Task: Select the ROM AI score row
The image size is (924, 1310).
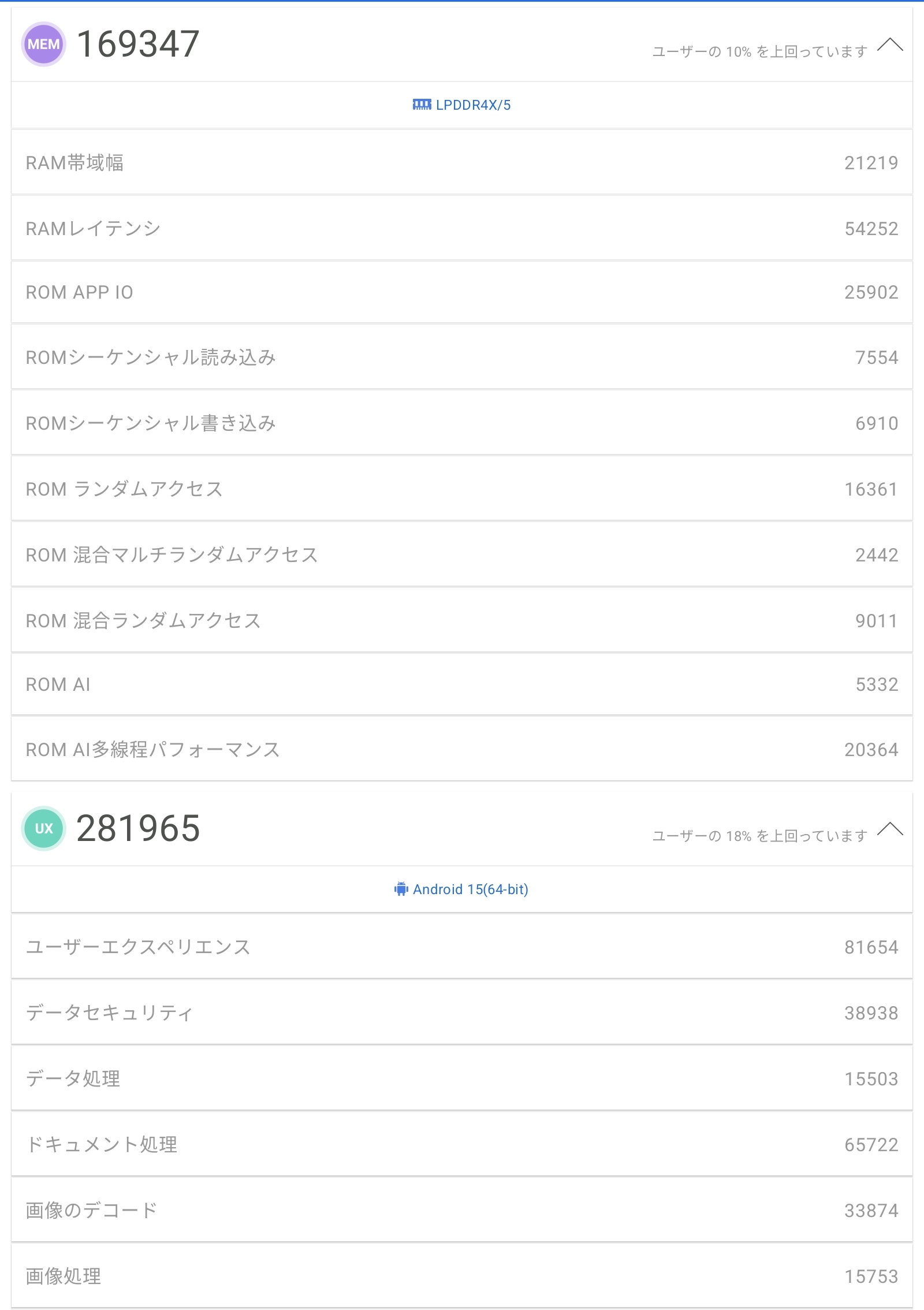Action: pyautogui.click(x=462, y=684)
